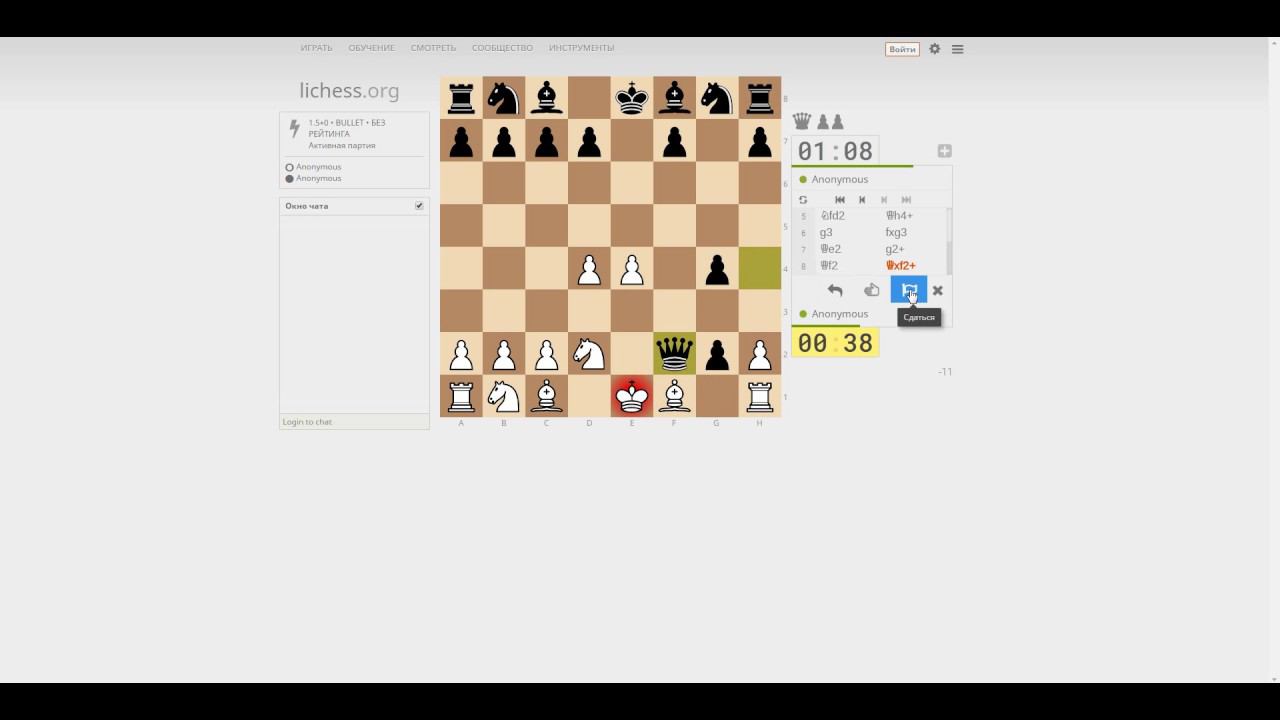Click the lichess.org logo link
The width and height of the screenshot is (1280, 720).
[x=349, y=91]
